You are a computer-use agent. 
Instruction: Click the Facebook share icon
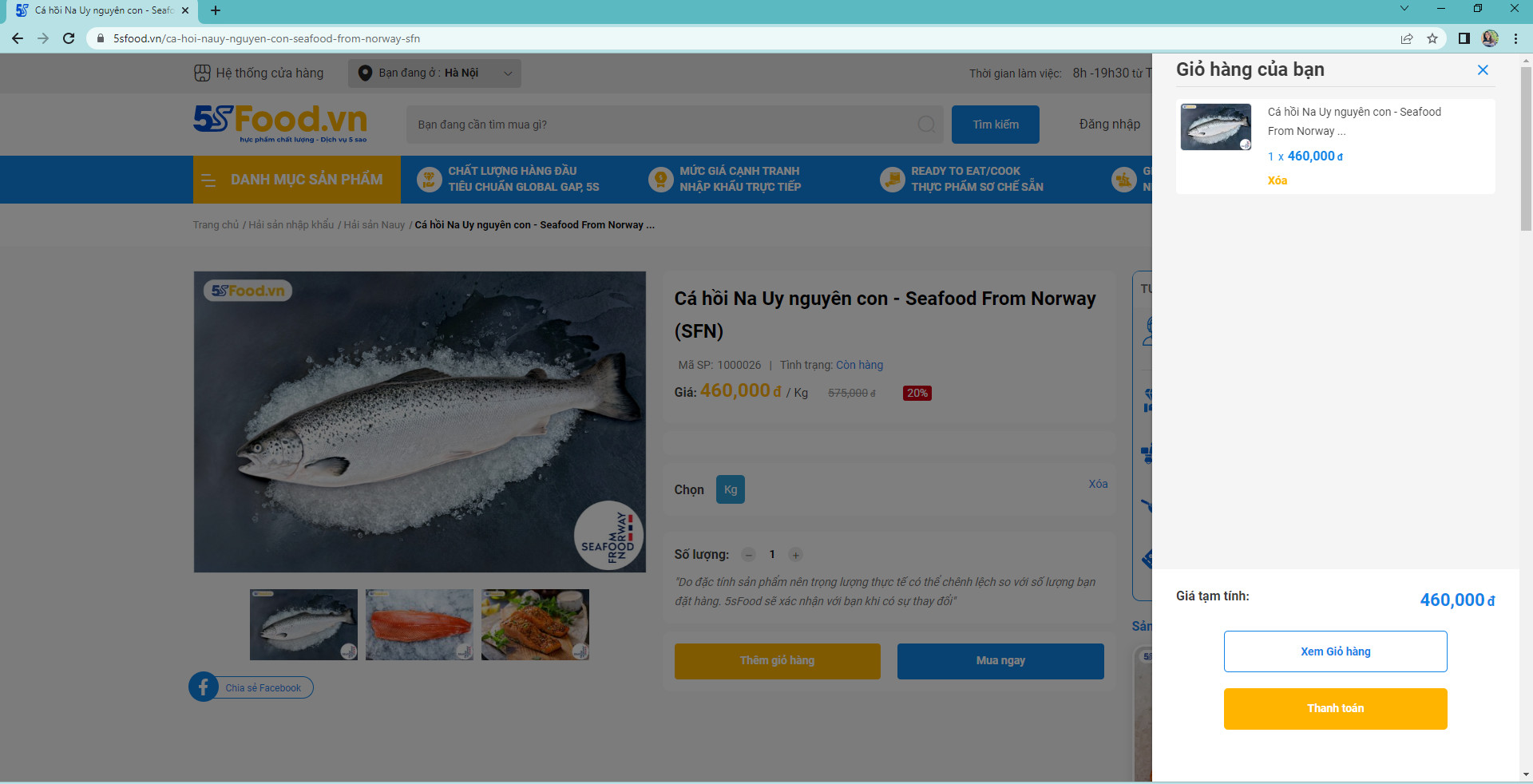[204, 687]
